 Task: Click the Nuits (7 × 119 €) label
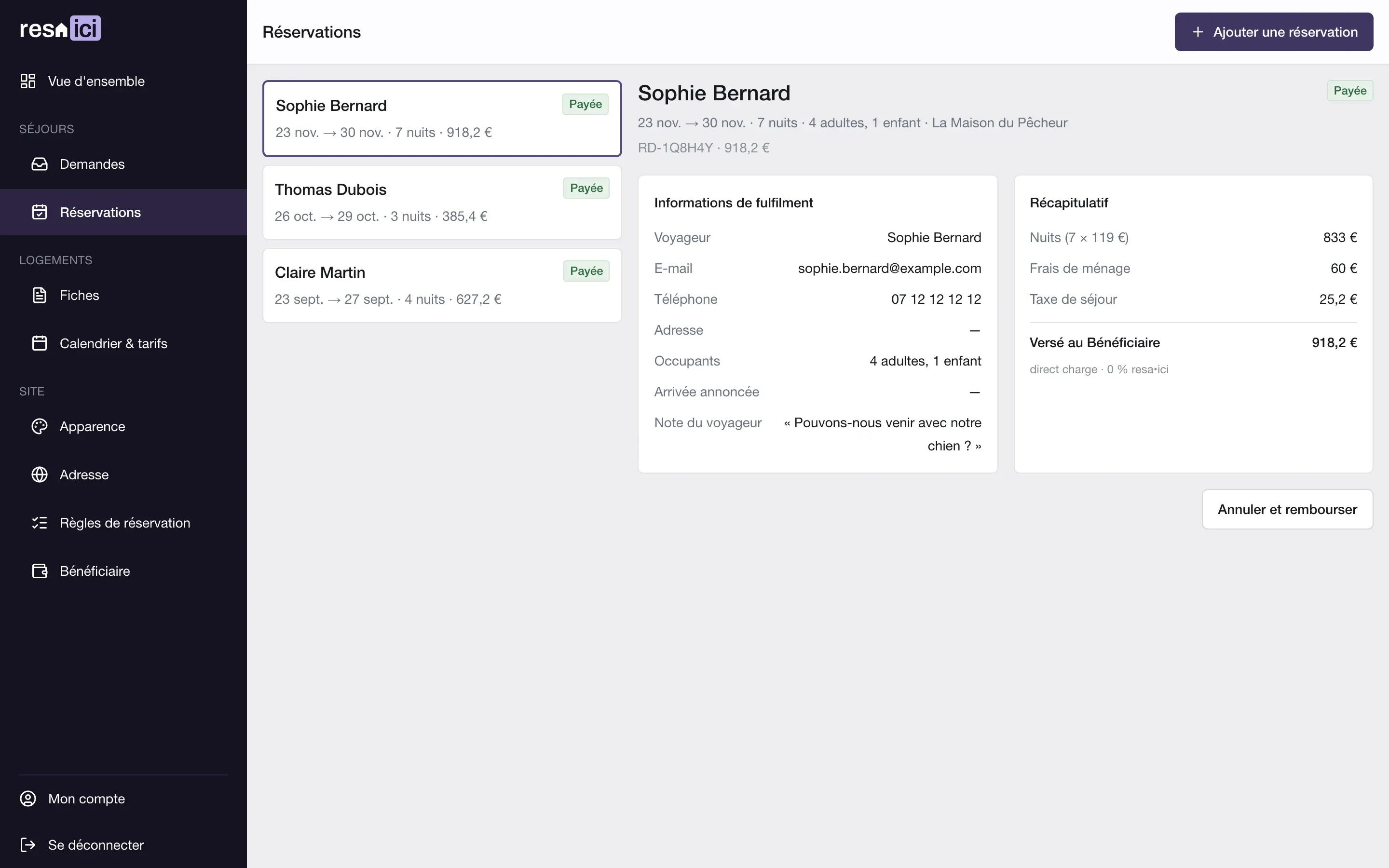1079,238
